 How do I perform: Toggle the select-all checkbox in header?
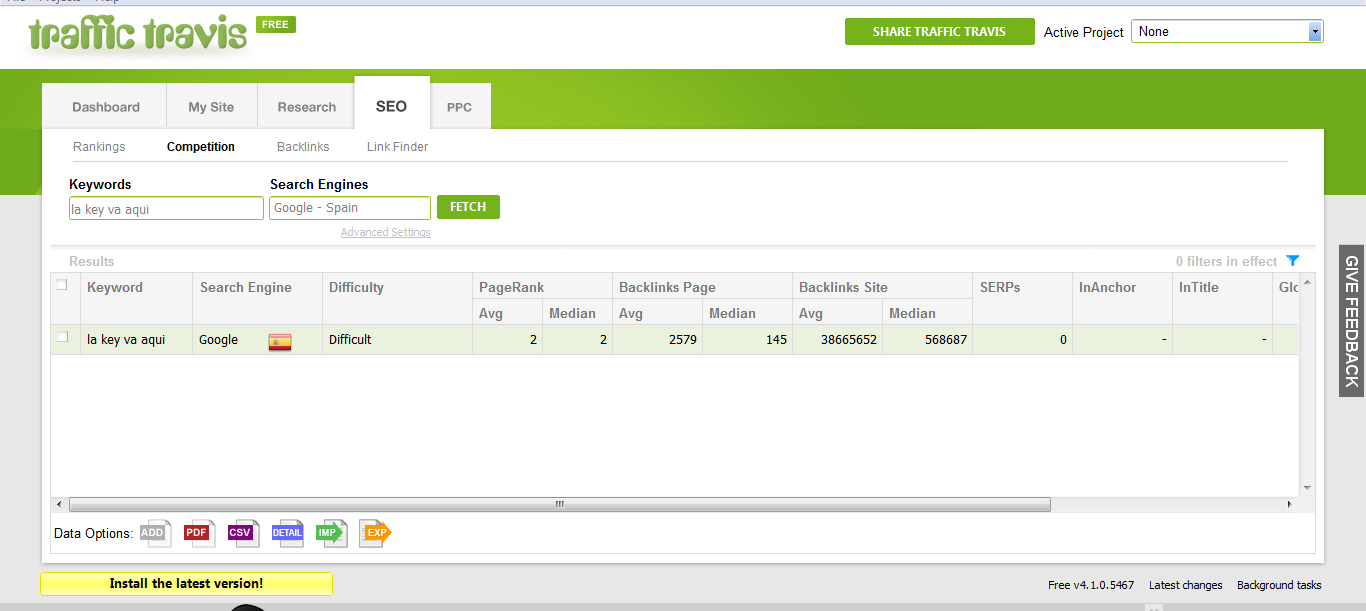pos(62,285)
